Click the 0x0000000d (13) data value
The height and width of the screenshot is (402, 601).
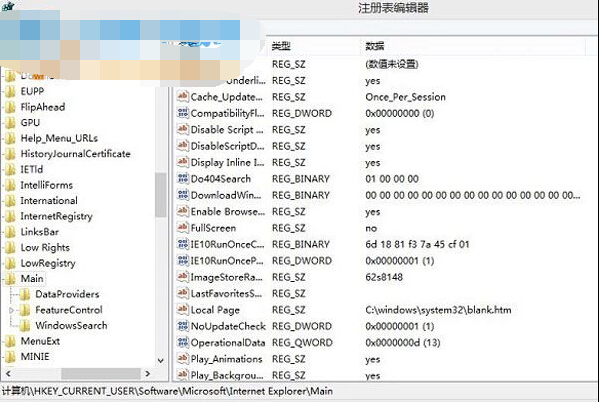403,343
